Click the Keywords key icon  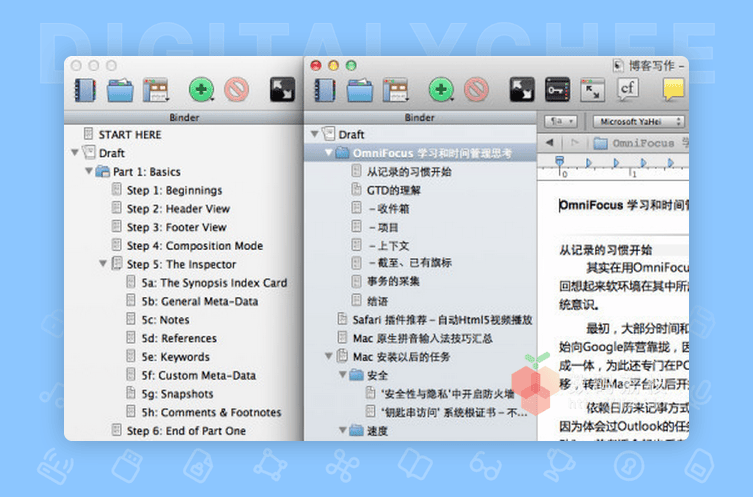pos(558,90)
